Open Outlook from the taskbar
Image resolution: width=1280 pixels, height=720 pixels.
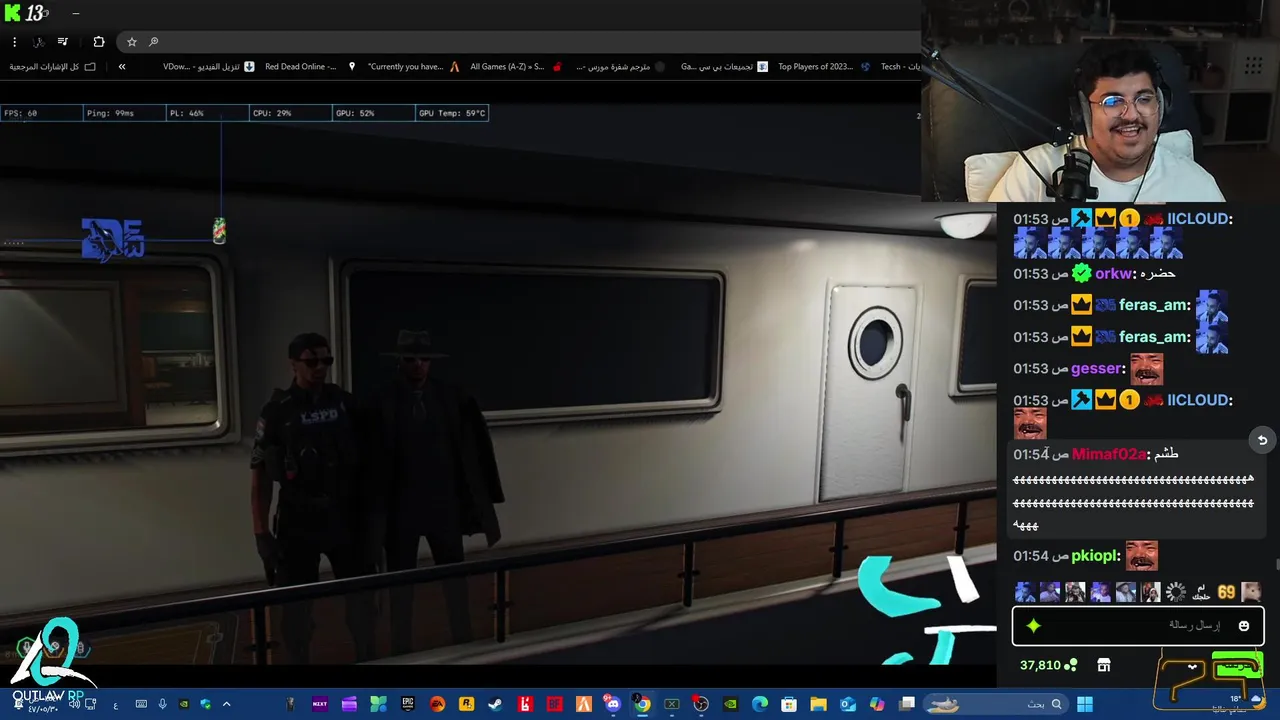[848, 704]
